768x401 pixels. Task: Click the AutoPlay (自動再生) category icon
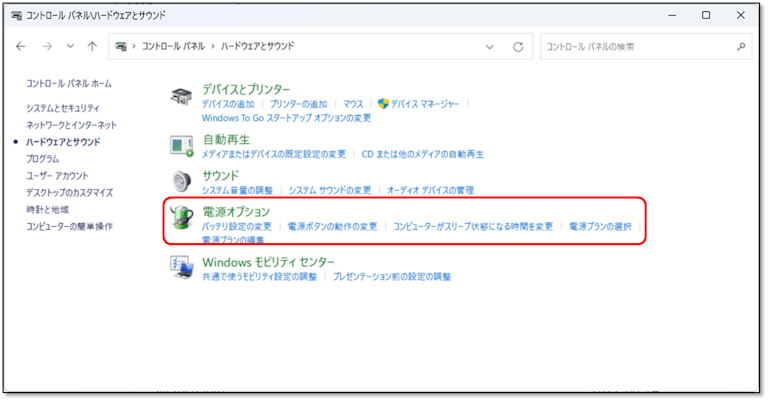182,146
